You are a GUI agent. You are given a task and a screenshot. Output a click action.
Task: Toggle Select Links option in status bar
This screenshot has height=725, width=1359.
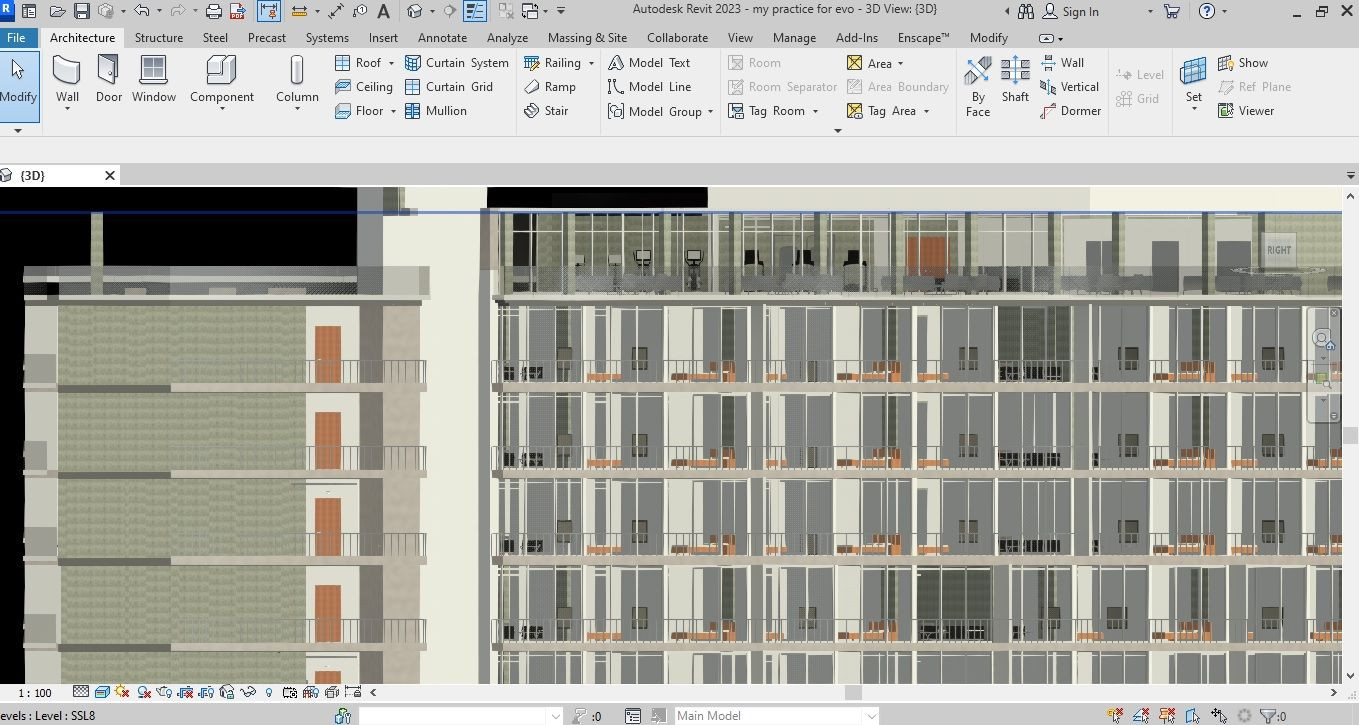(1116, 716)
